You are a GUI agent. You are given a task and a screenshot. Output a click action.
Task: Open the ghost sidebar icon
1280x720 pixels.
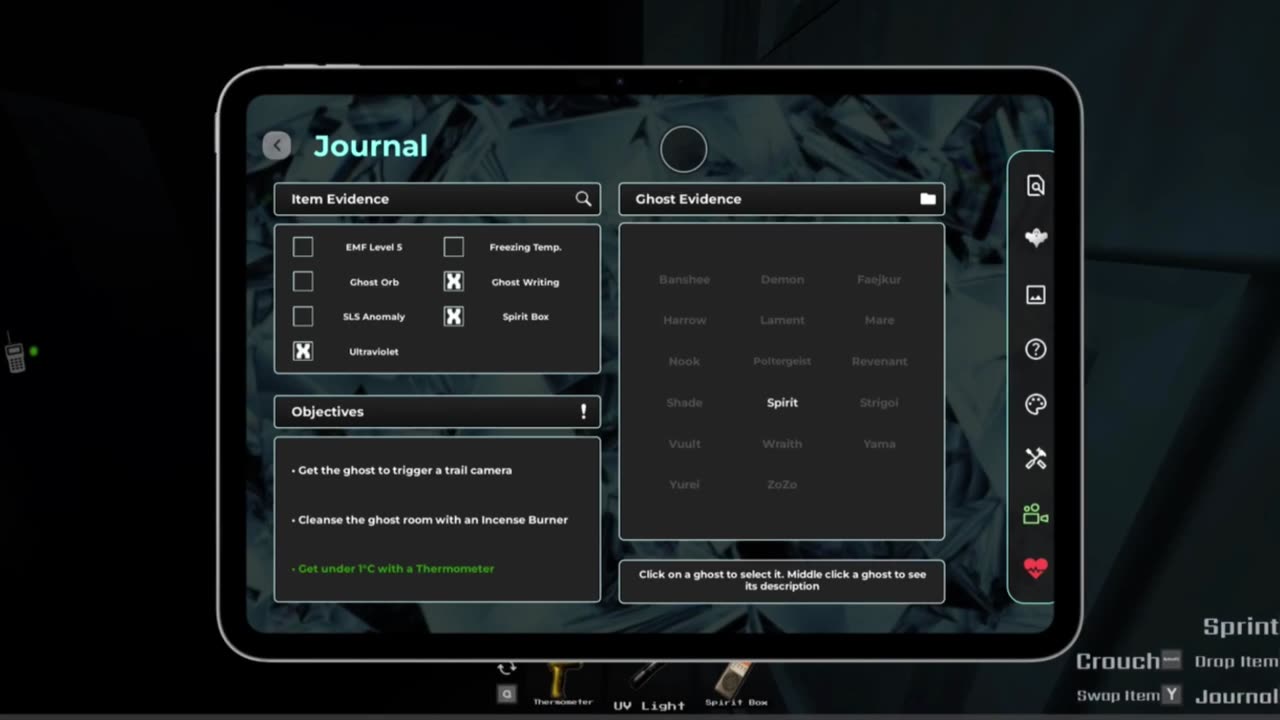[1035, 238]
